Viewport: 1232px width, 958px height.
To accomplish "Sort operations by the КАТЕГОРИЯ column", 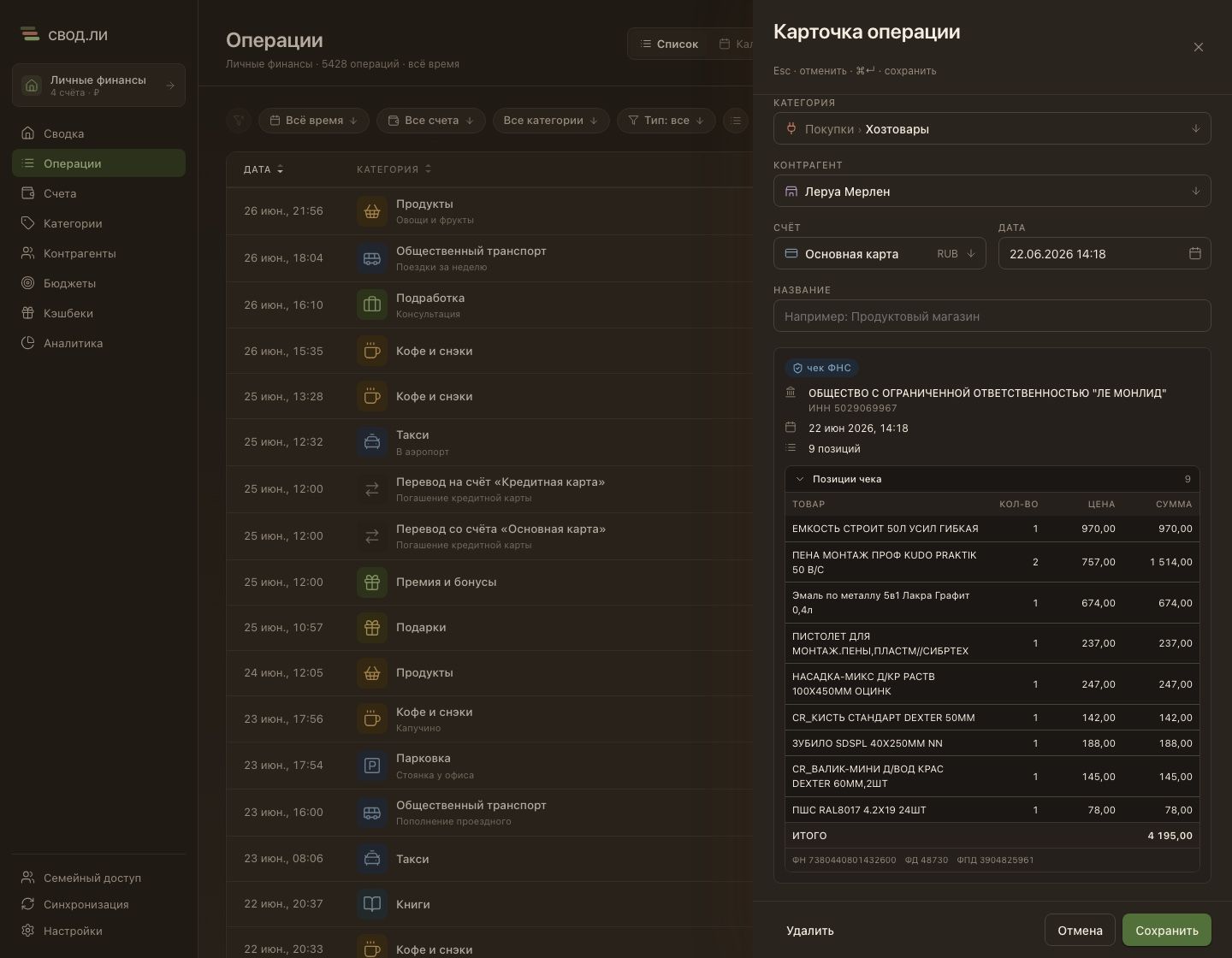I will (394, 169).
